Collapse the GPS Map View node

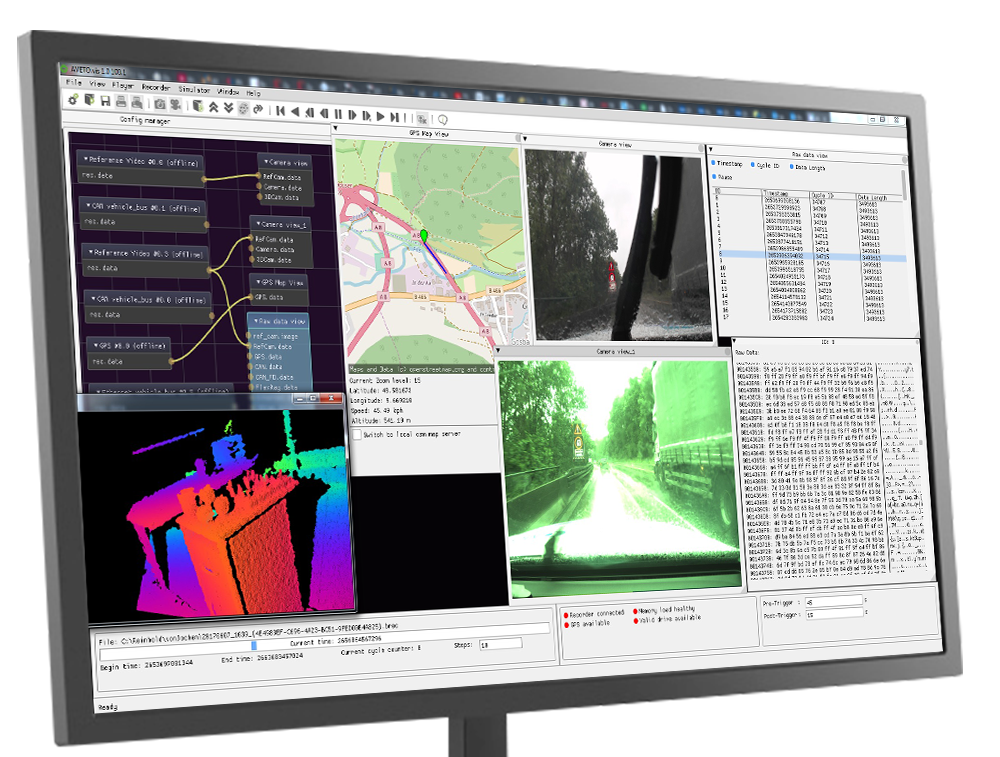[258, 282]
